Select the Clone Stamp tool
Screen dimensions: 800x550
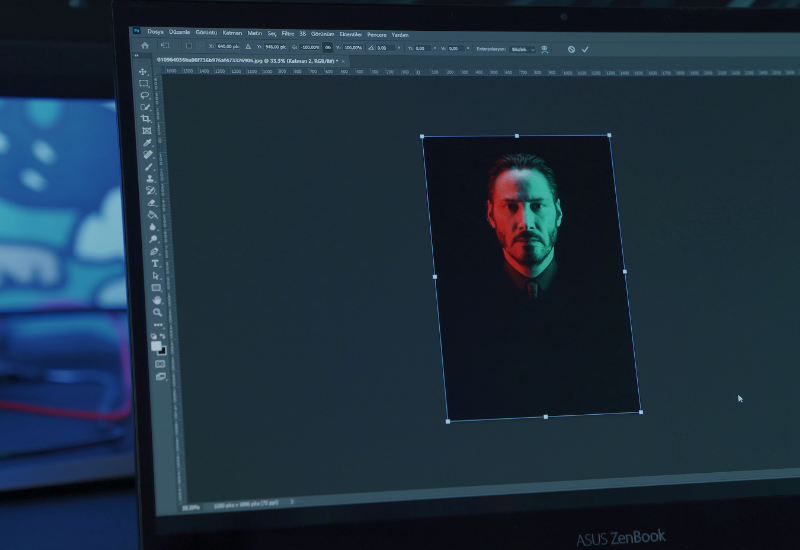pos(150,179)
